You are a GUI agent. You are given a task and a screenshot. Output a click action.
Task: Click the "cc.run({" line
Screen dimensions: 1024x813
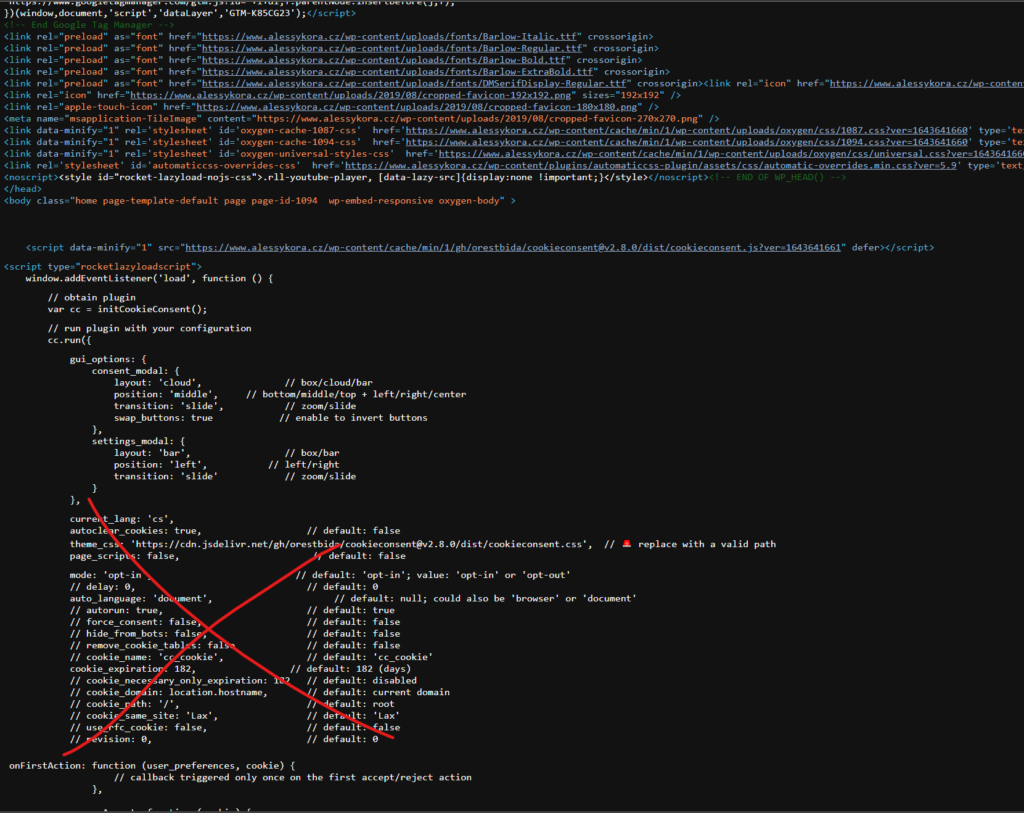click(69, 340)
